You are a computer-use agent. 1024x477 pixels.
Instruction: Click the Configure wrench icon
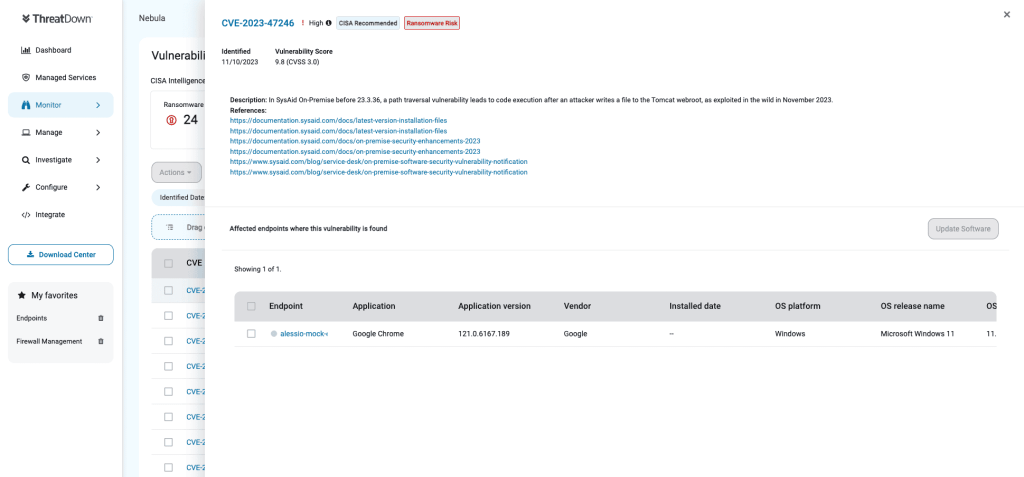[26, 188]
